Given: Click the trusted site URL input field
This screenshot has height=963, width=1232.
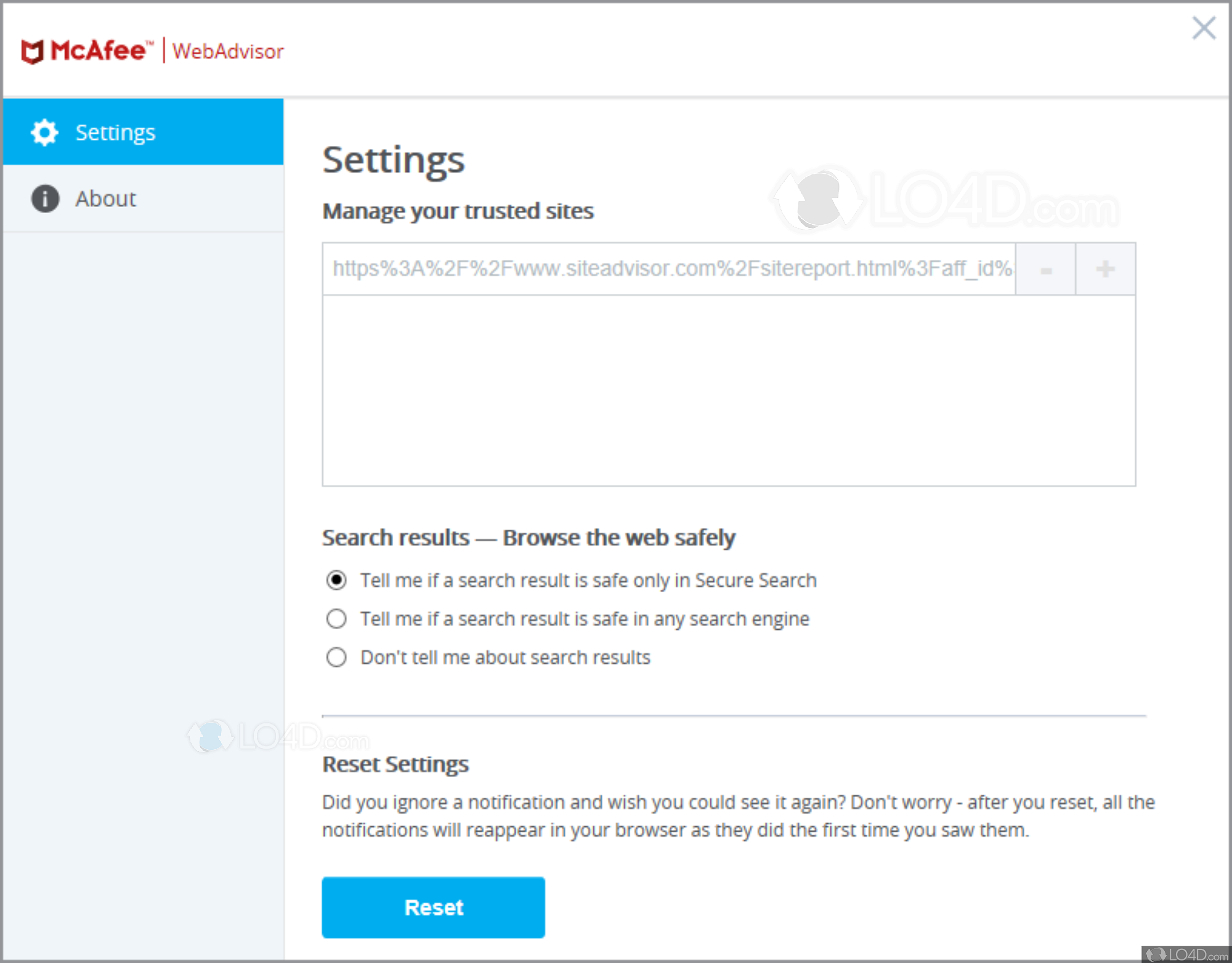Looking at the screenshot, I should (668, 269).
